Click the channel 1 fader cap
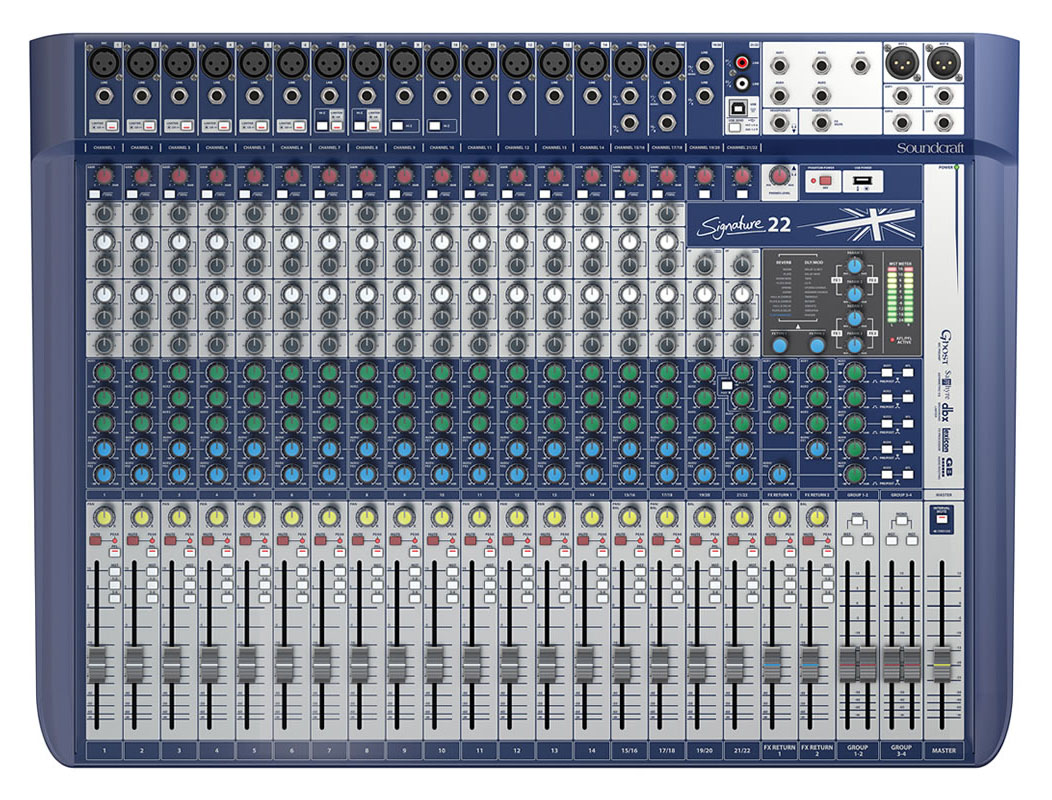This screenshot has width=1052, height=800. click(97, 662)
